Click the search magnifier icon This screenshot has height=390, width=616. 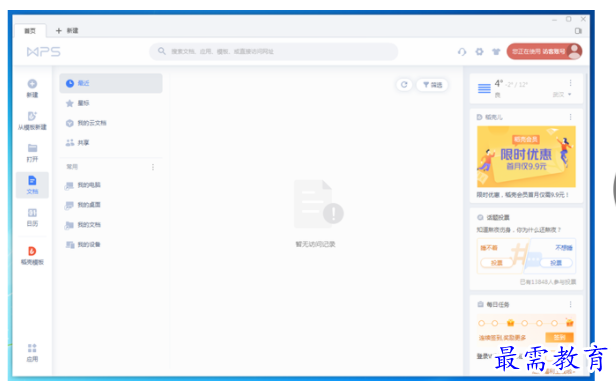pos(161,51)
